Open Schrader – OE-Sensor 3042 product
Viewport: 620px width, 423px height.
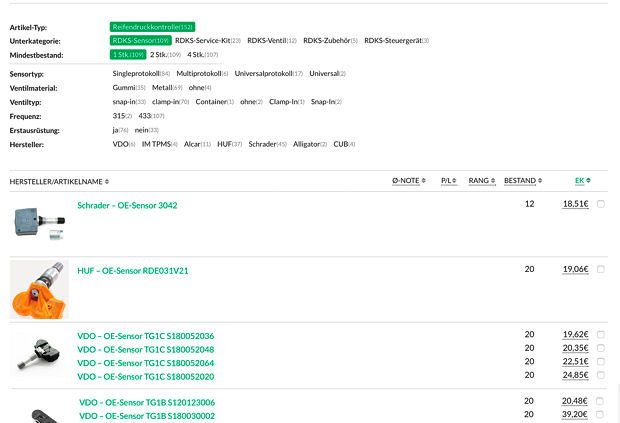(127, 206)
